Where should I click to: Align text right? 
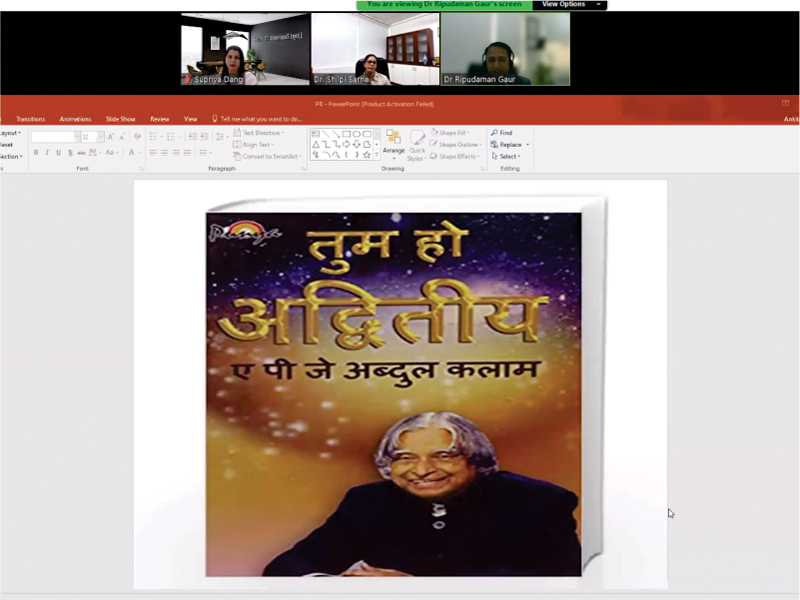(x=176, y=153)
